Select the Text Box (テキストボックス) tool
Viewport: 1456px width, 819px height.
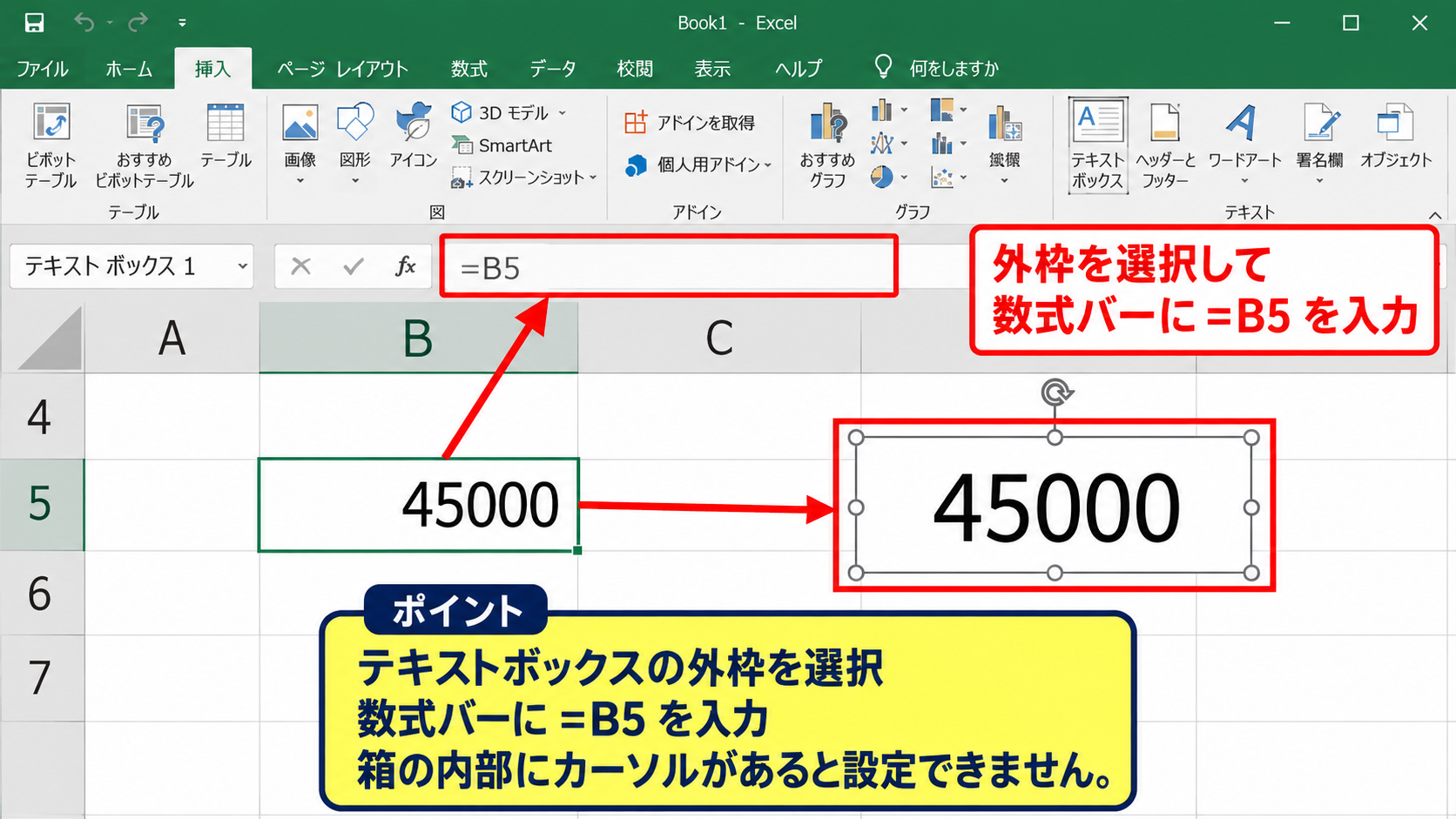tap(1098, 144)
